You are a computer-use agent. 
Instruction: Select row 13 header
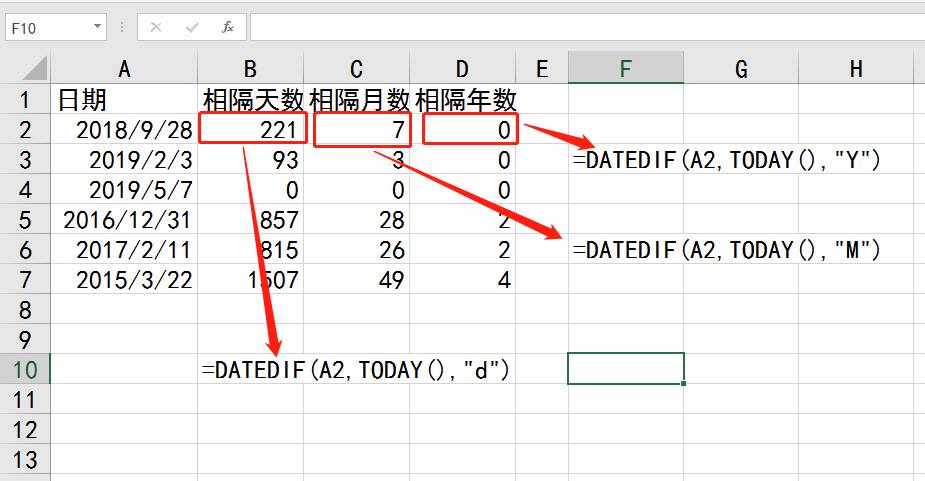(25, 460)
